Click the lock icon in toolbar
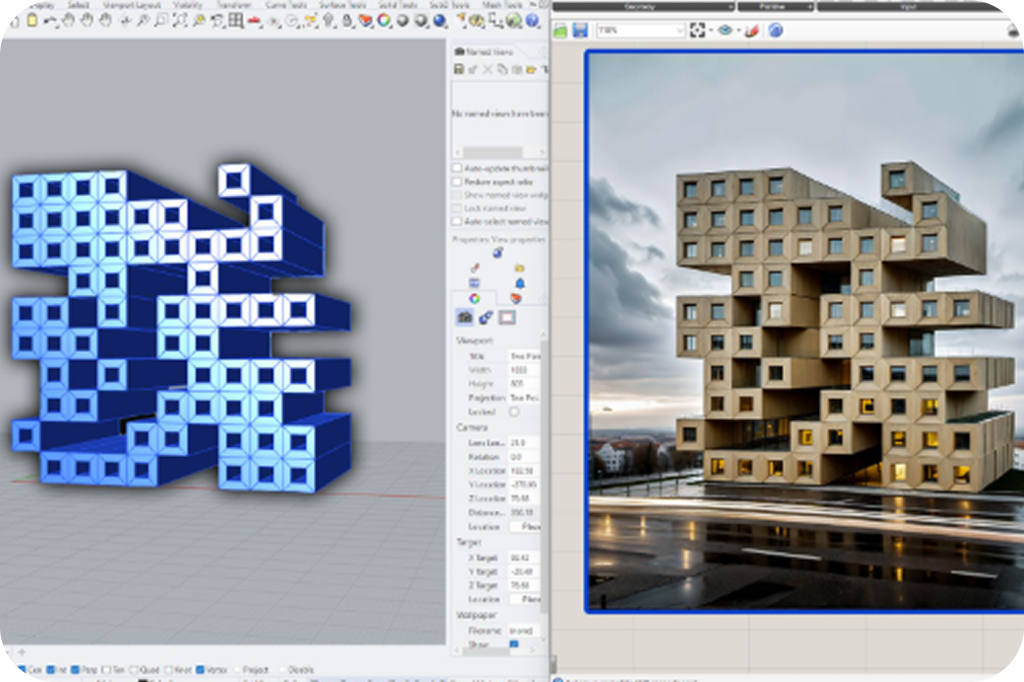The height and width of the screenshot is (682, 1024). click(347, 21)
